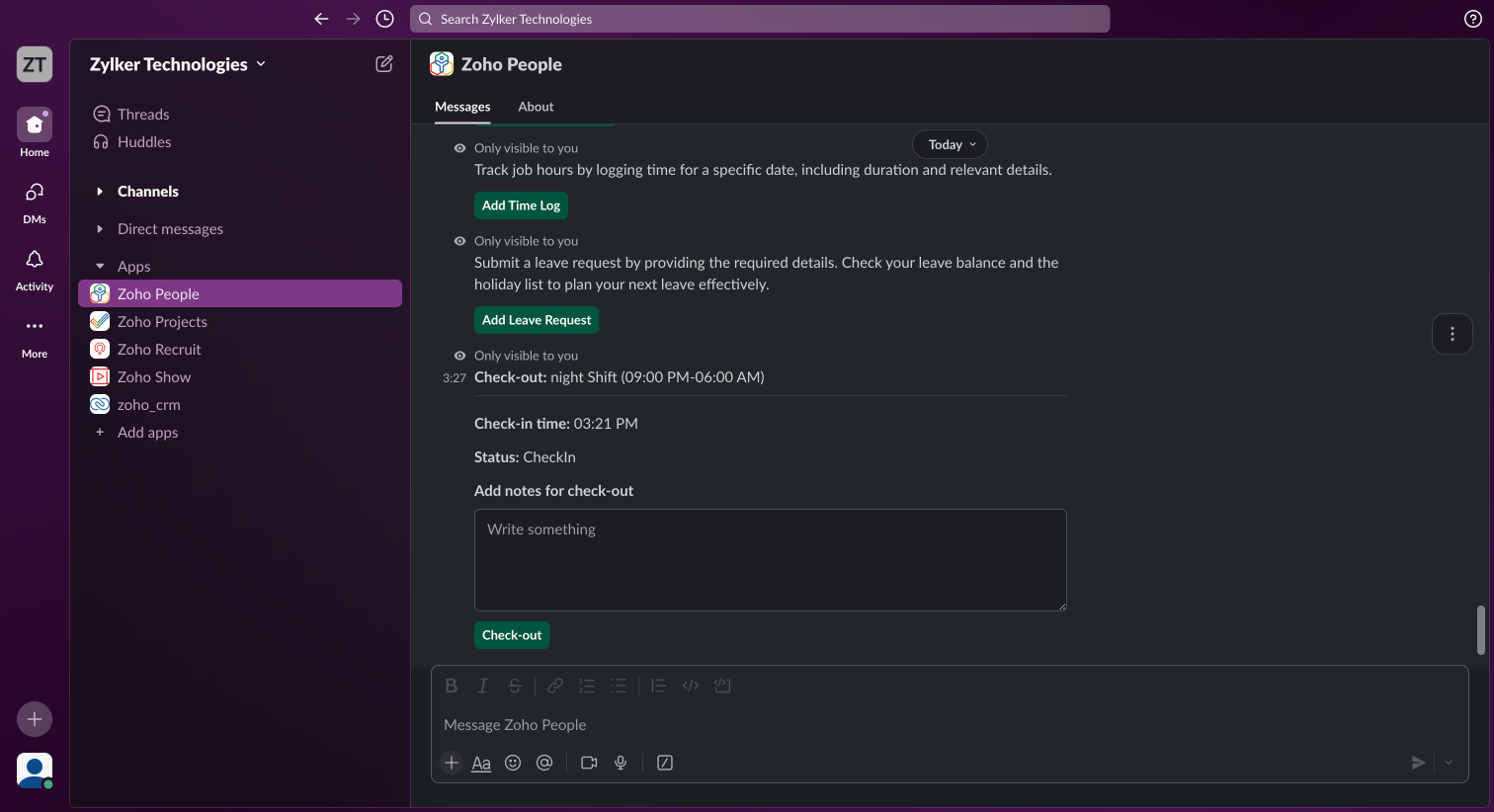Screen dimensions: 1494x812
Task: Insert a code block
Action: point(722,686)
